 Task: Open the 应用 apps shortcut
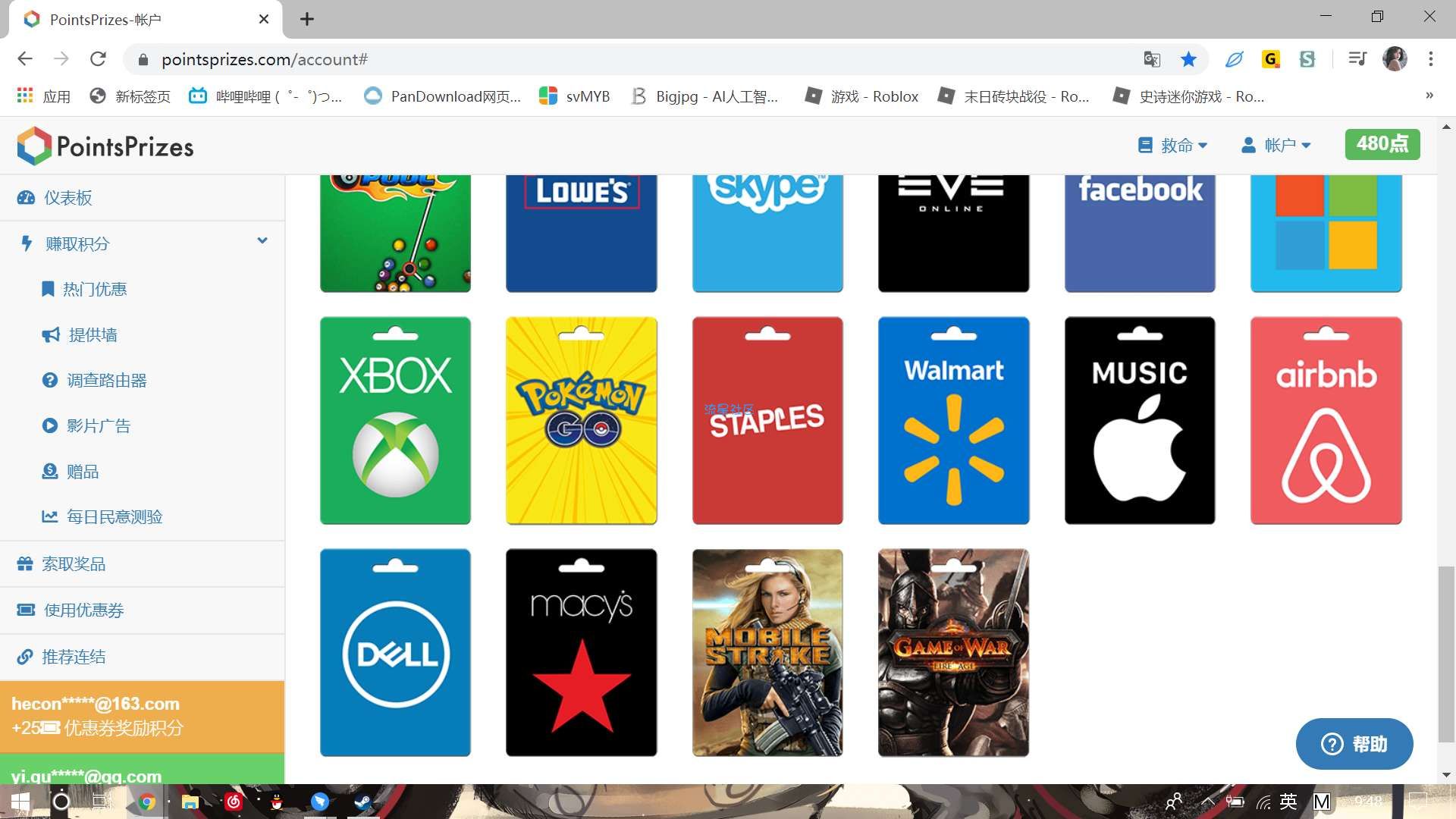(x=44, y=96)
